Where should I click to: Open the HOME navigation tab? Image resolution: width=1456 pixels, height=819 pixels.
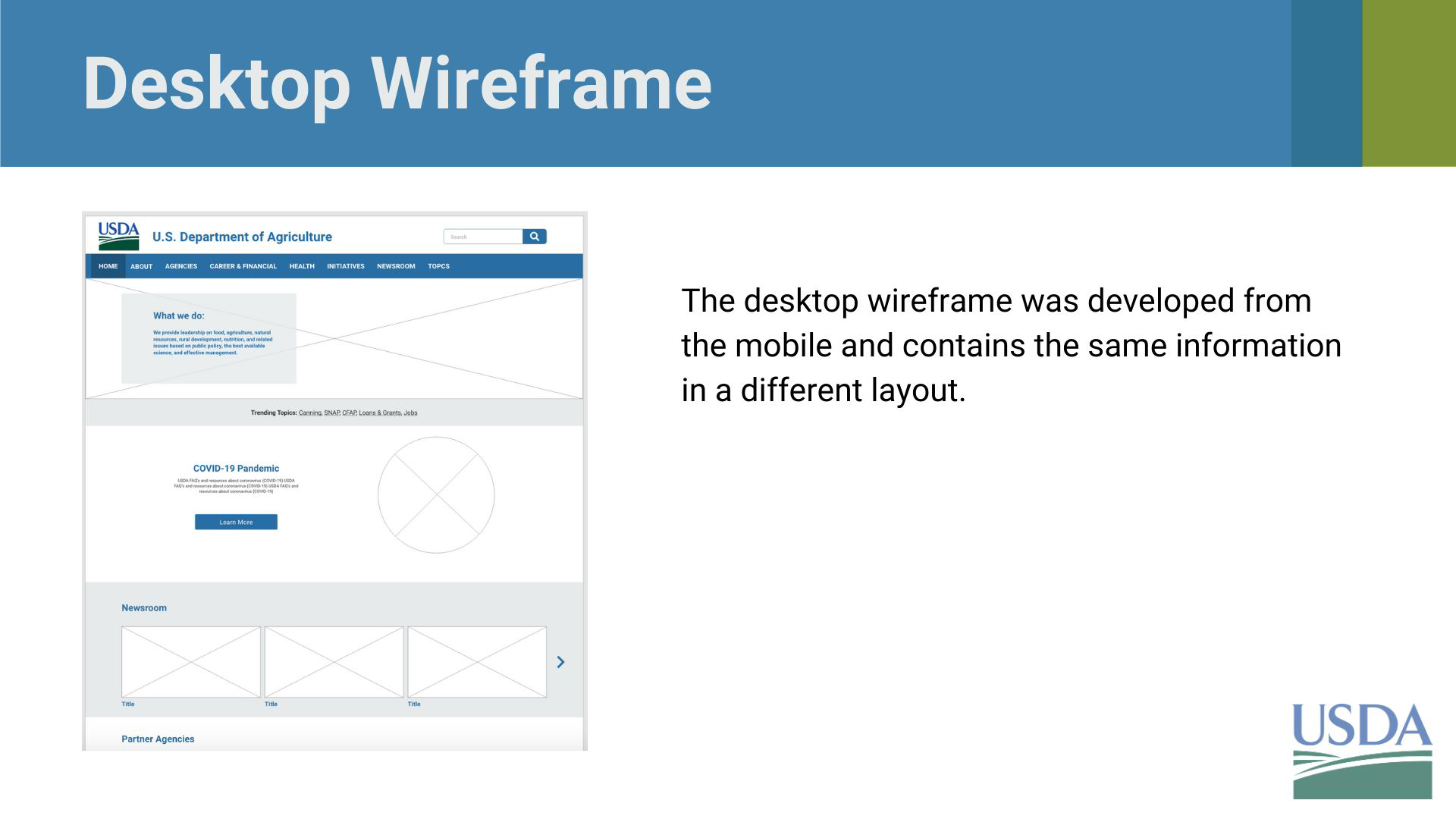[x=108, y=266]
